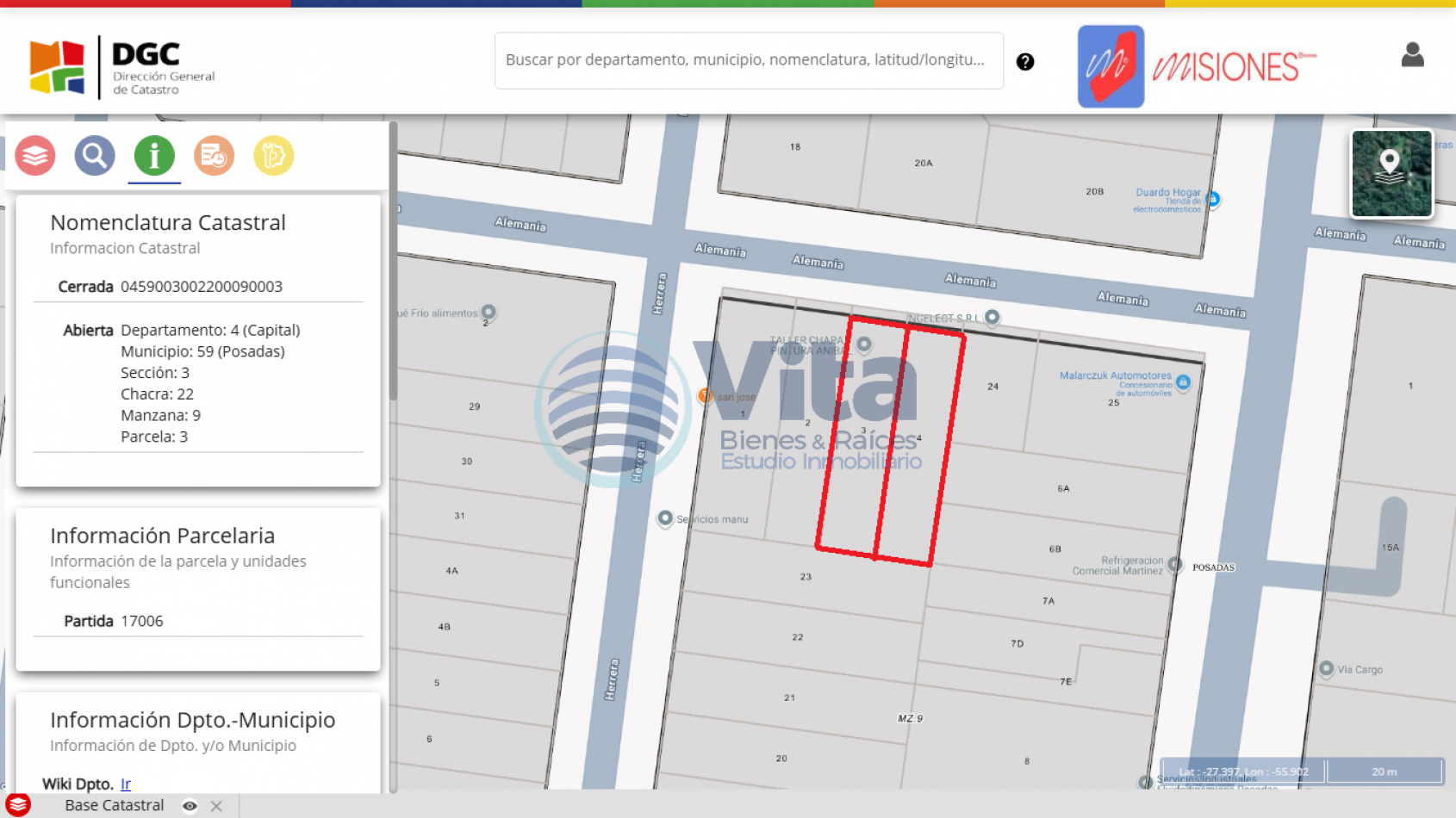Select the TALLER CHAPA PINTURA pin
Screen dimensions: 1456x818
[863, 344]
